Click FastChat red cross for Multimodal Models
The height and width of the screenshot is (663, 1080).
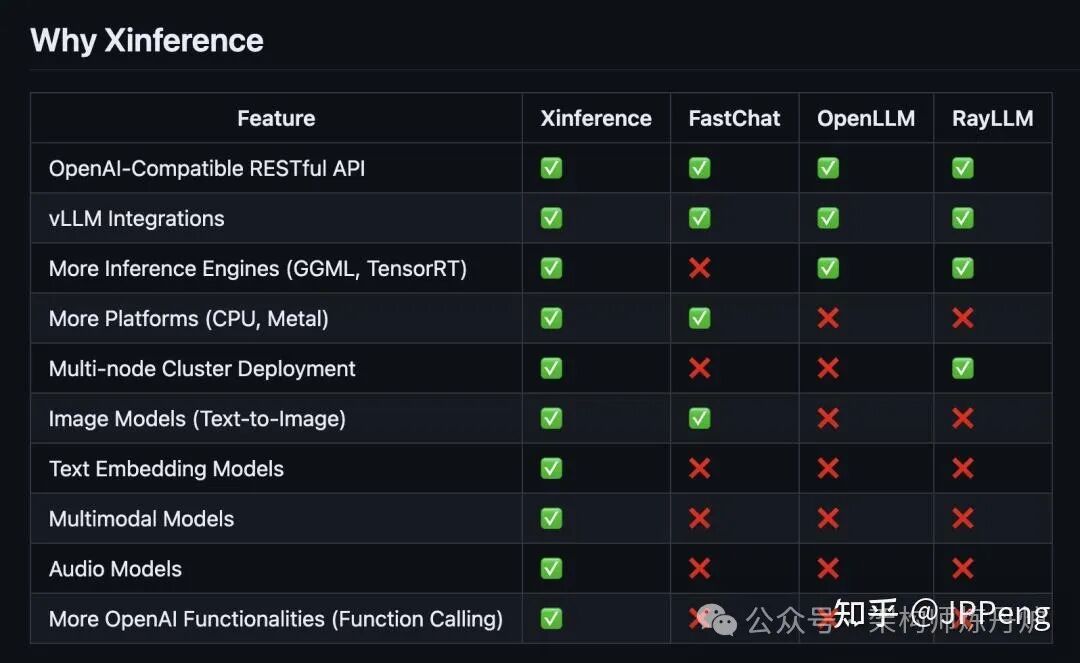[x=699, y=518]
